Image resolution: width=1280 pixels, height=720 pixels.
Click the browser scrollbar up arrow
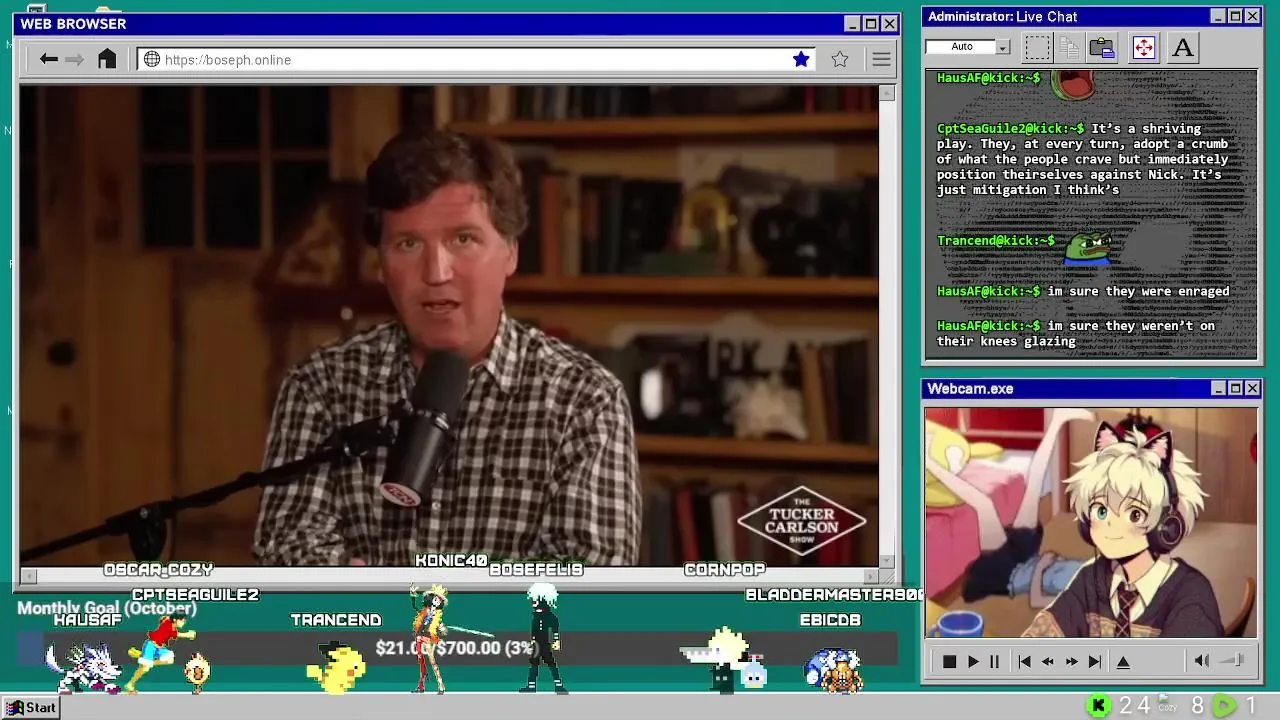click(x=886, y=93)
